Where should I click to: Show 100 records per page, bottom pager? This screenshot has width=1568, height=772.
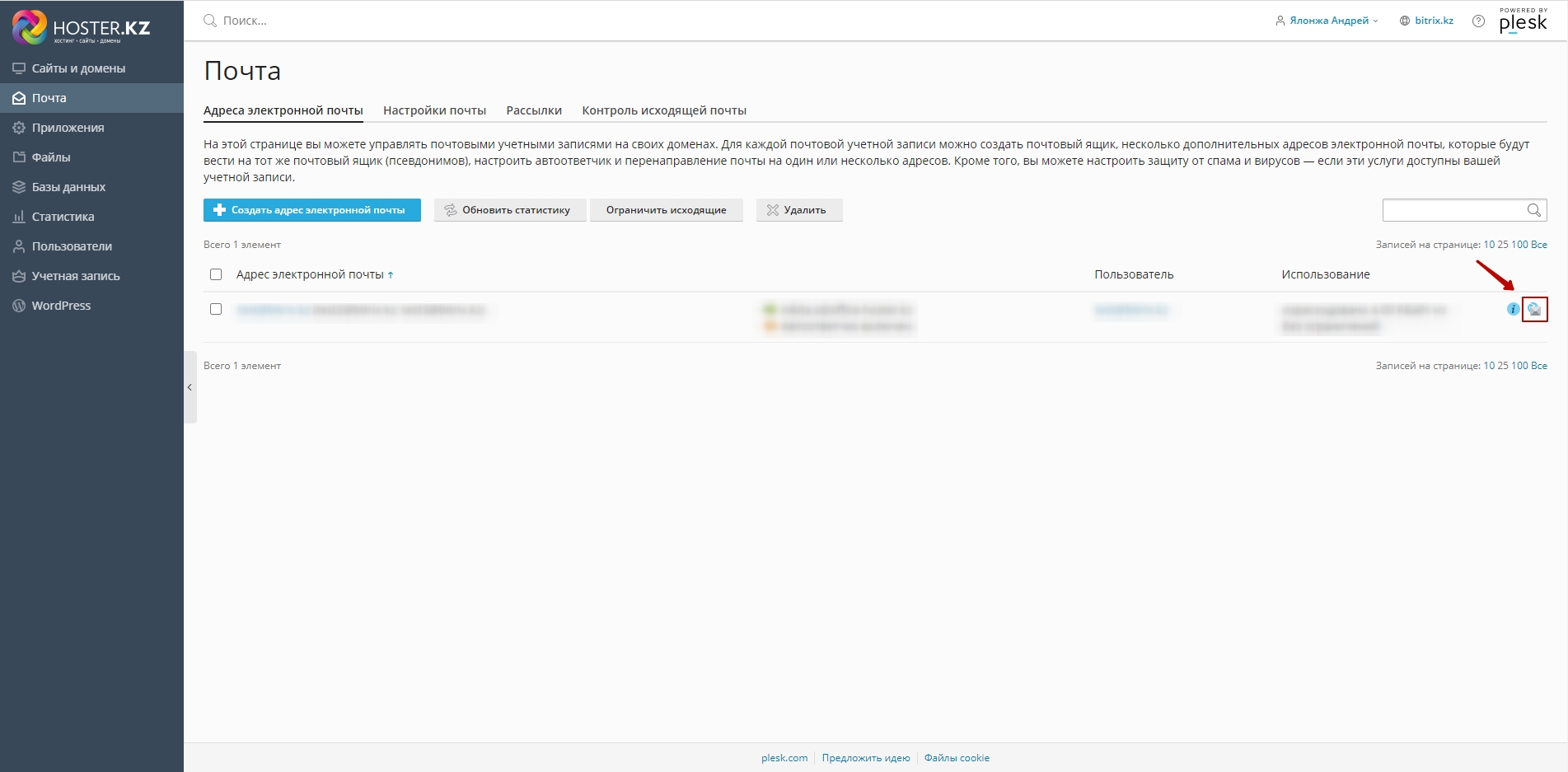1519,366
